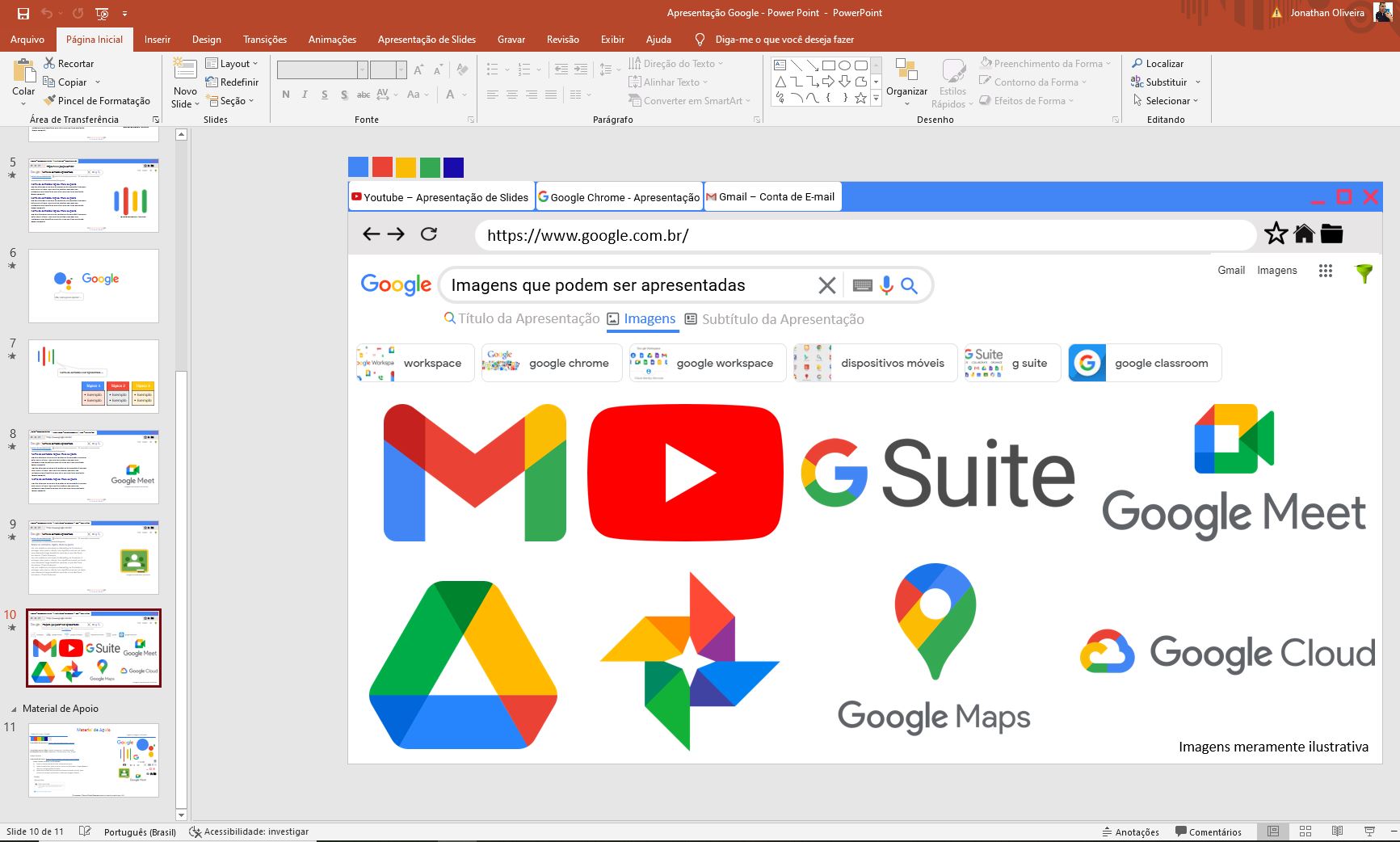Switch to the Inserir tab

pos(157,39)
